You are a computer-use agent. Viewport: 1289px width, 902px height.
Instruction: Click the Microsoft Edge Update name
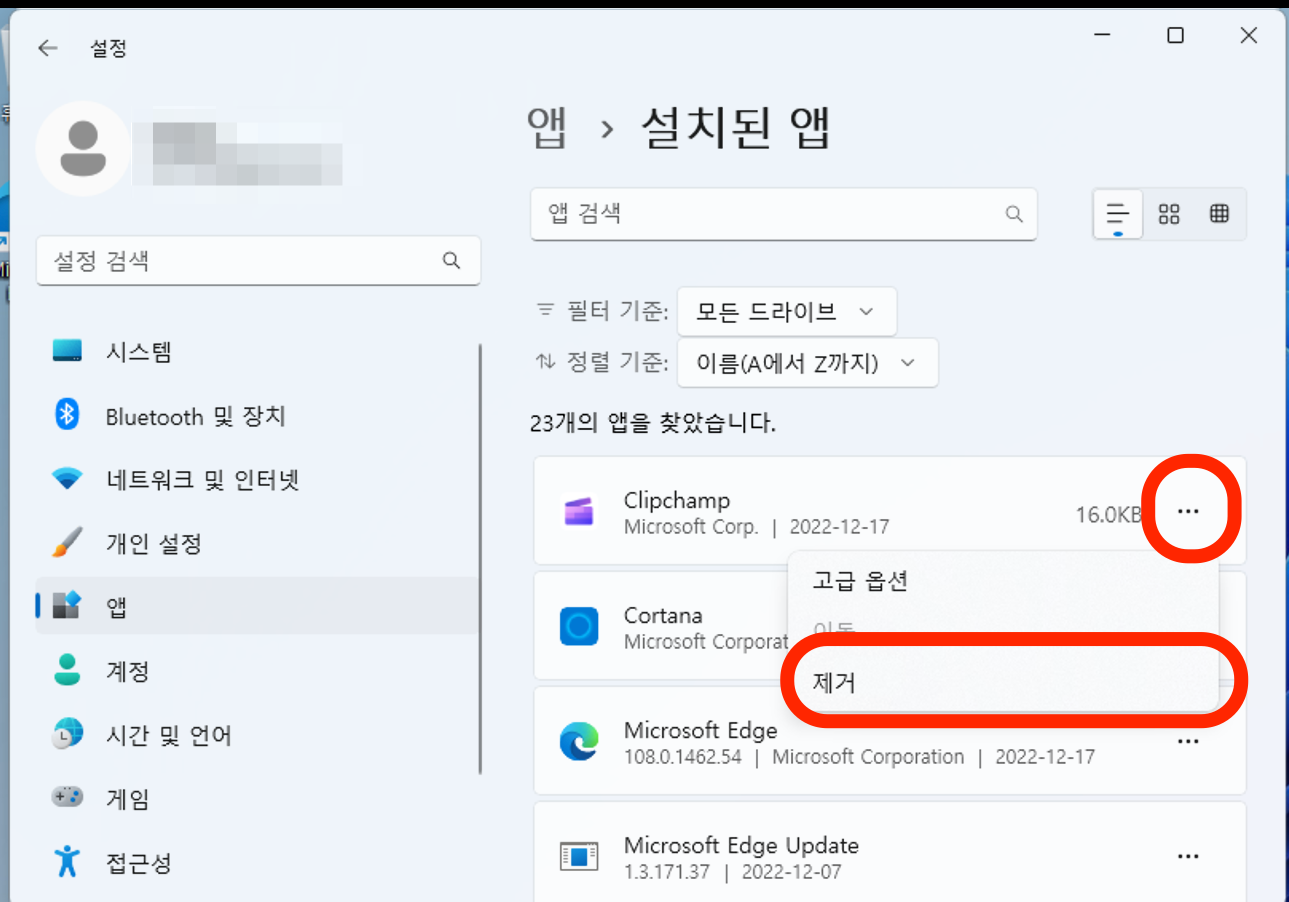coord(741,845)
